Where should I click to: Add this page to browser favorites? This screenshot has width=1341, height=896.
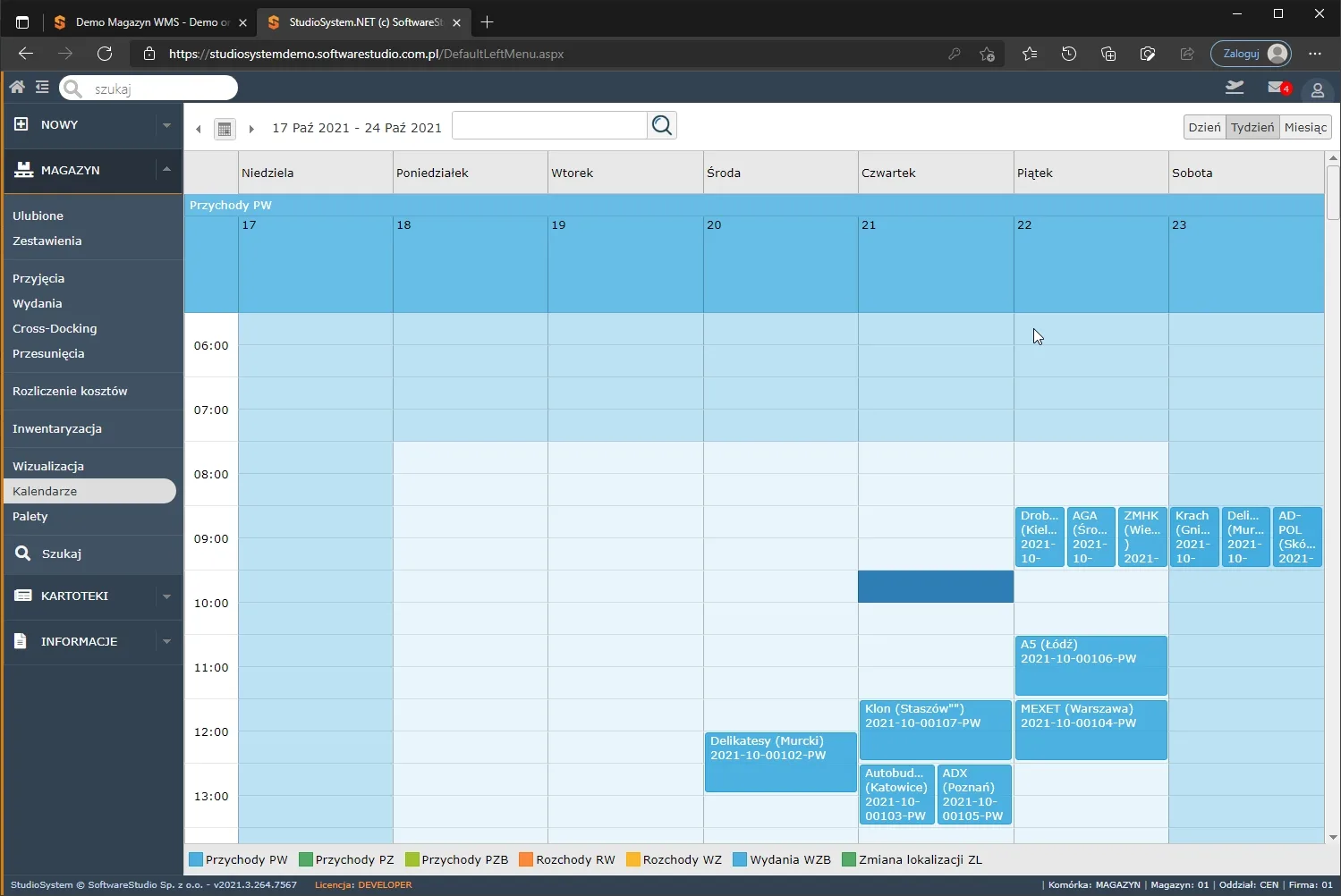pyautogui.click(x=987, y=54)
